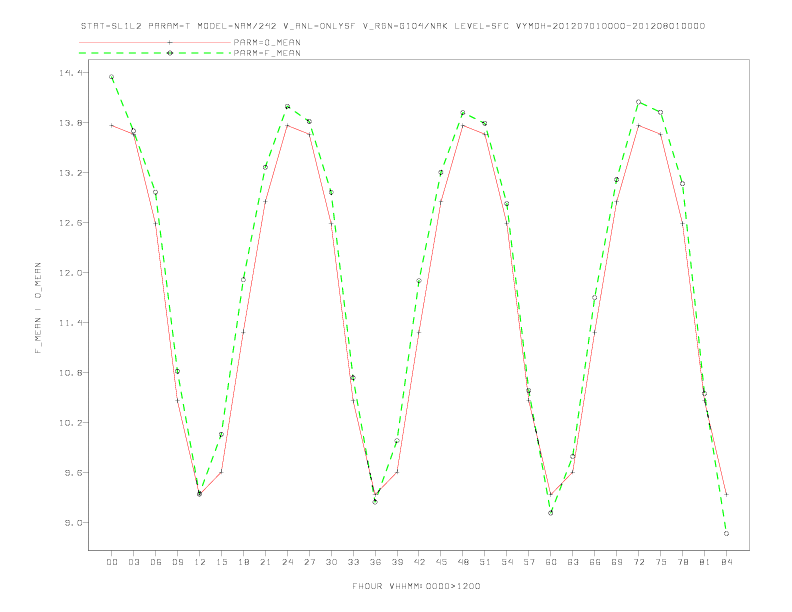Image resolution: width=792 pixels, height=612 pixels.
Task: Click the 75 forecast hour tick label
Action: tap(661, 562)
